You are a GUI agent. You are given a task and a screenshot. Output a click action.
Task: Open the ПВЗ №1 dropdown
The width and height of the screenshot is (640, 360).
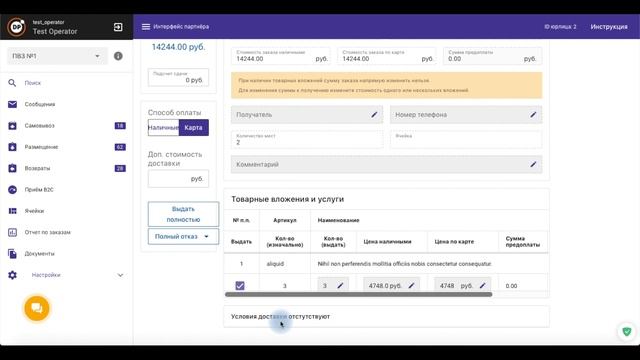coord(57,56)
